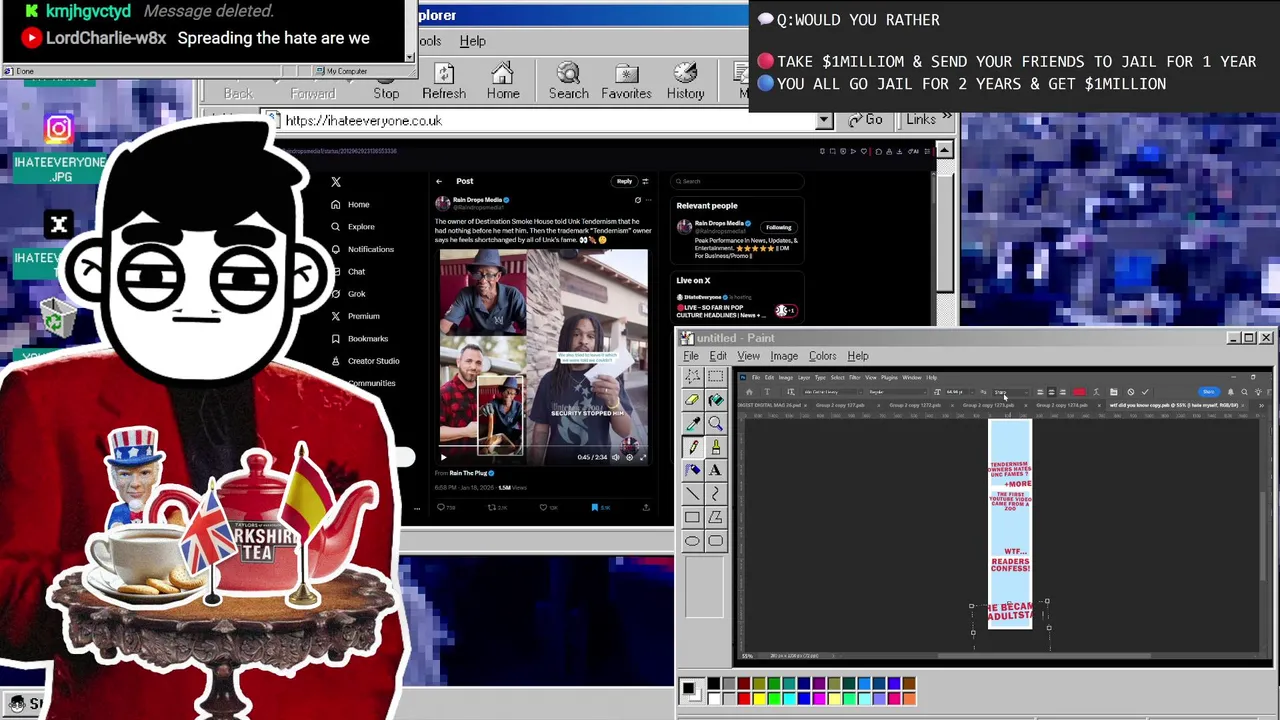Open the Colors menu in Paint
Viewport: 1280px width, 720px height.
coord(822,356)
